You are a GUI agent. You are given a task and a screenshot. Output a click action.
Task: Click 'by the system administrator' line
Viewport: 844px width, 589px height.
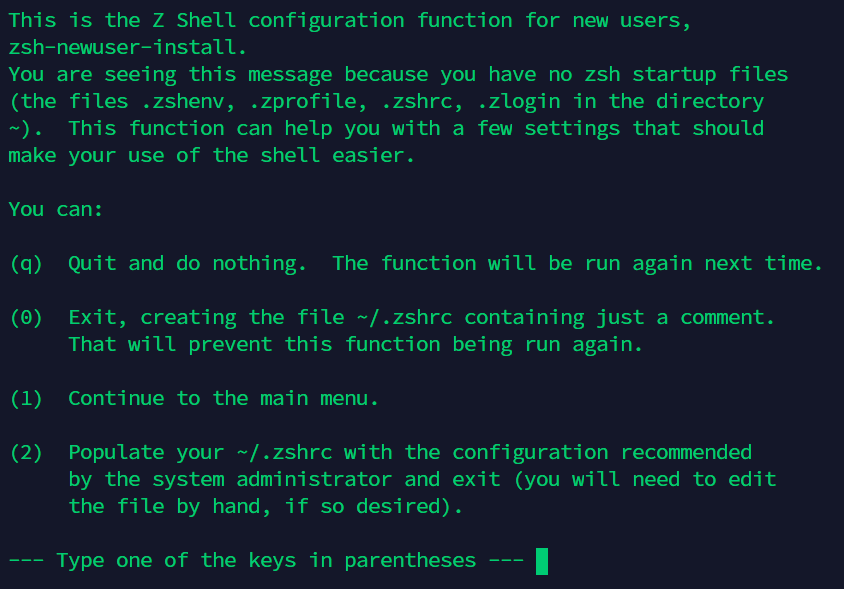(x=423, y=480)
